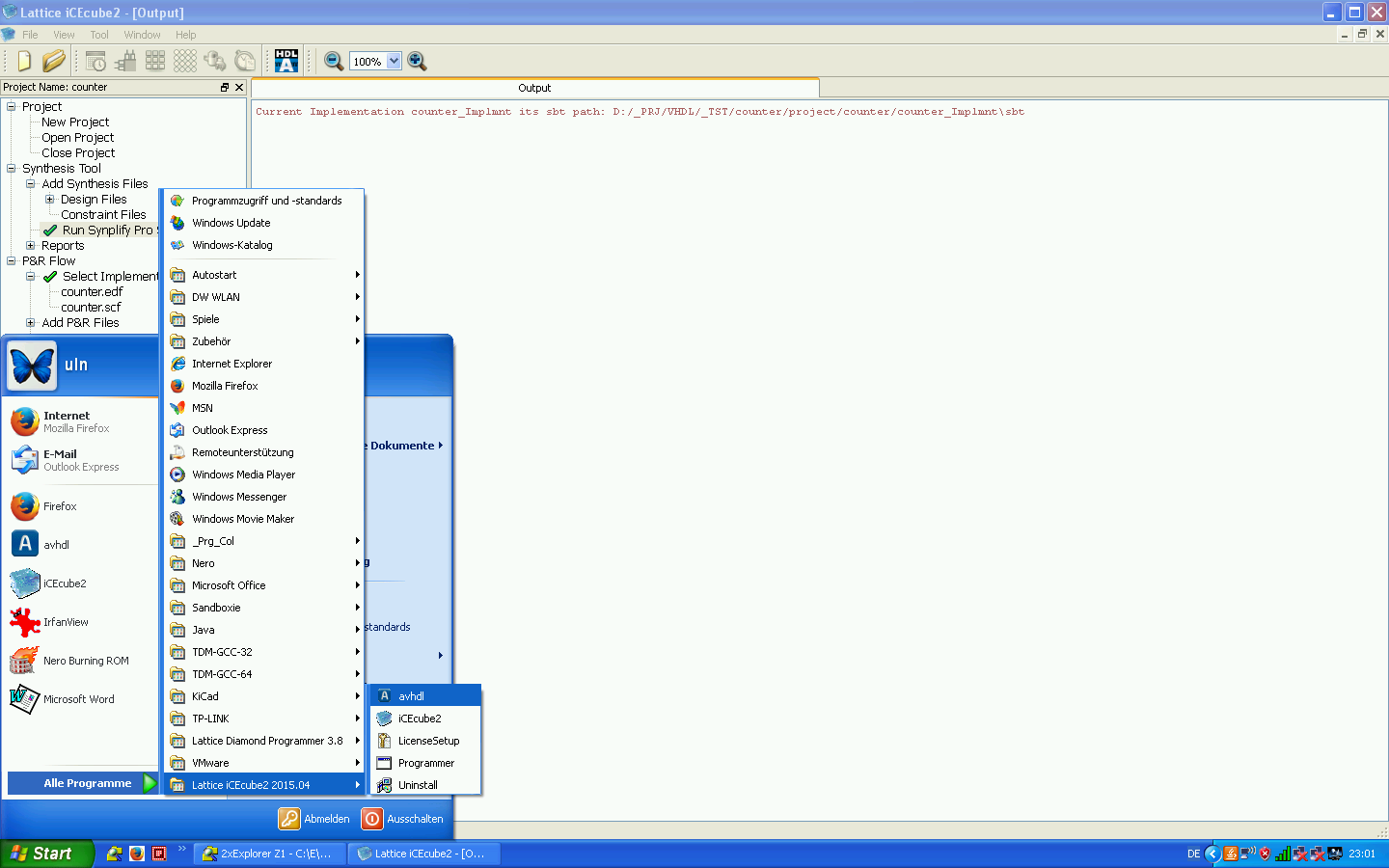This screenshot has height=868, width=1389.
Task: Expand the VMware folder submenu
Action: pos(263,763)
